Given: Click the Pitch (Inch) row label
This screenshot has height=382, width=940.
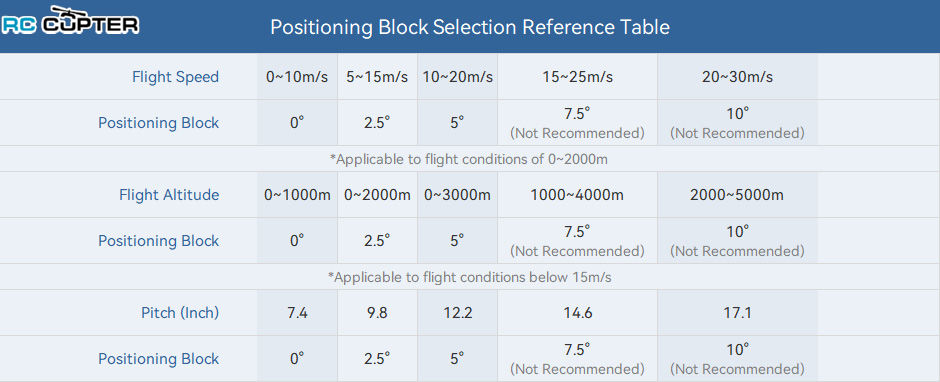Looking at the screenshot, I should (180, 312).
